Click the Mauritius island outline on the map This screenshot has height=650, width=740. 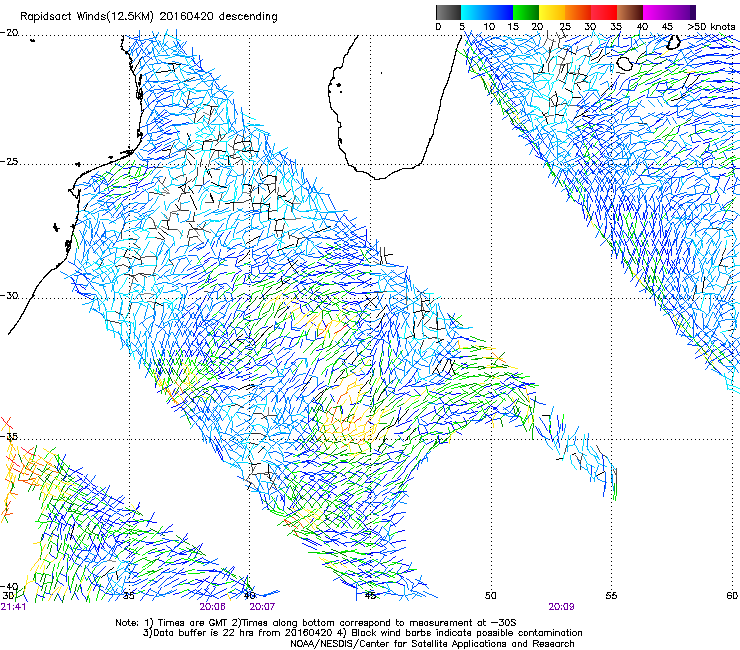point(673,43)
